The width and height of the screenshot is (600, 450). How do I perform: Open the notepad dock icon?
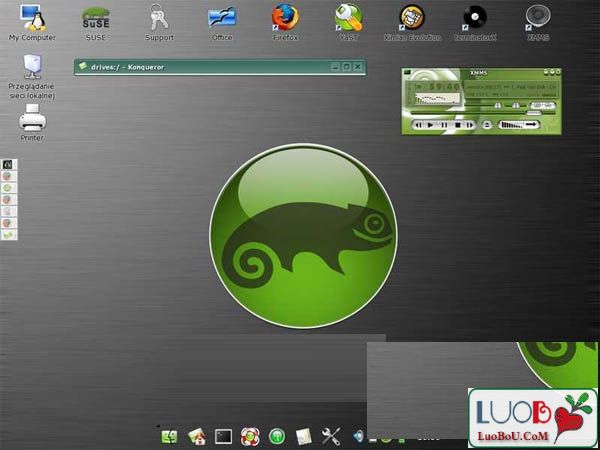[304, 437]
